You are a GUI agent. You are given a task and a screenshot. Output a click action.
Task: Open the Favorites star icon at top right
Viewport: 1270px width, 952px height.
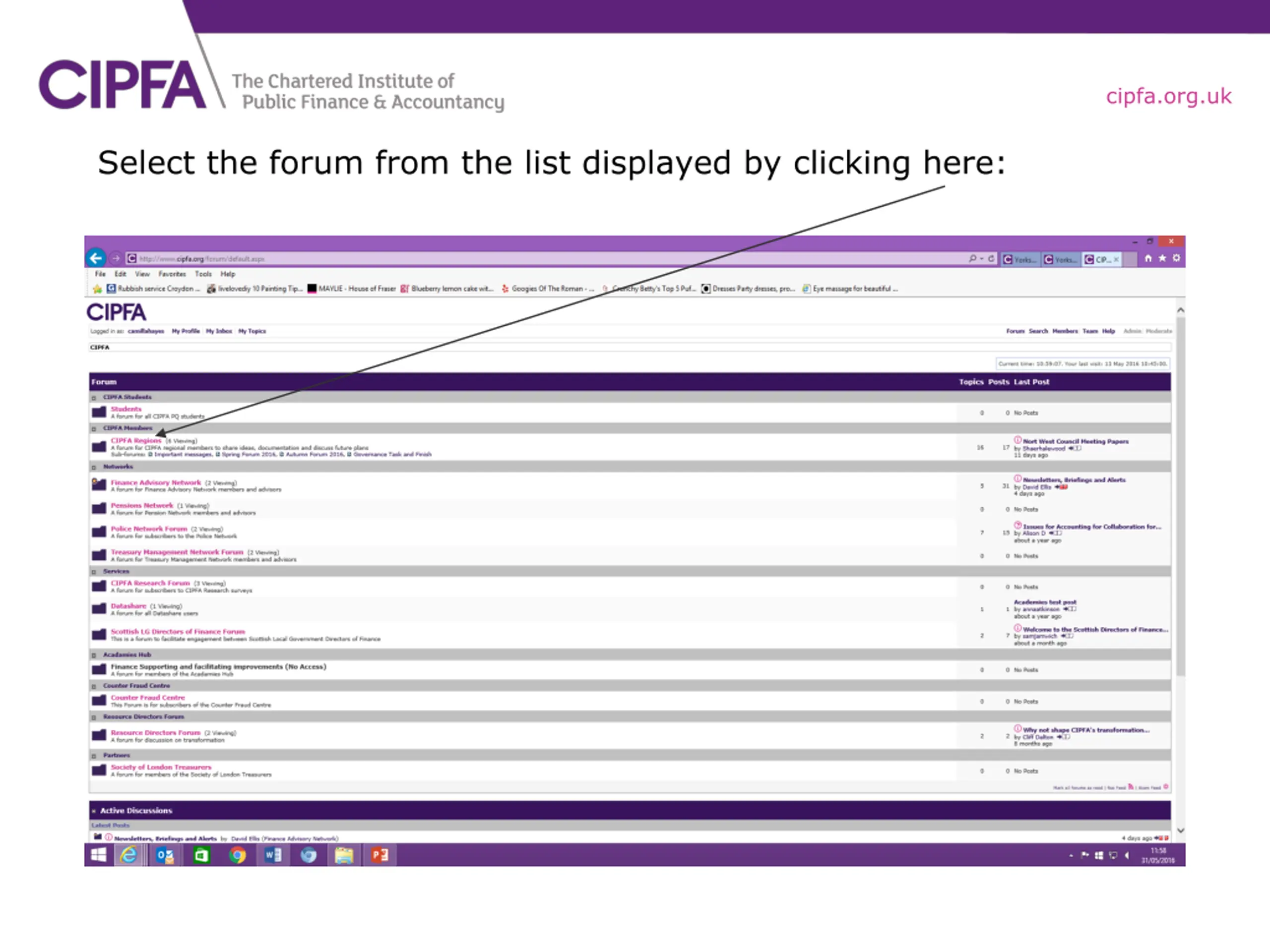(1162, 258)
